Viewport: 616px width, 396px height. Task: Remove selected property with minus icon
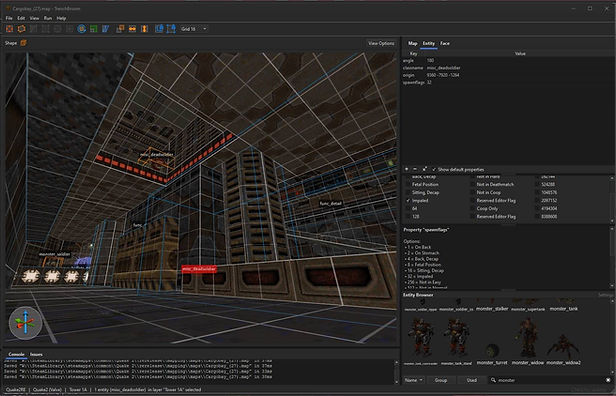click(x=415, y=169)
